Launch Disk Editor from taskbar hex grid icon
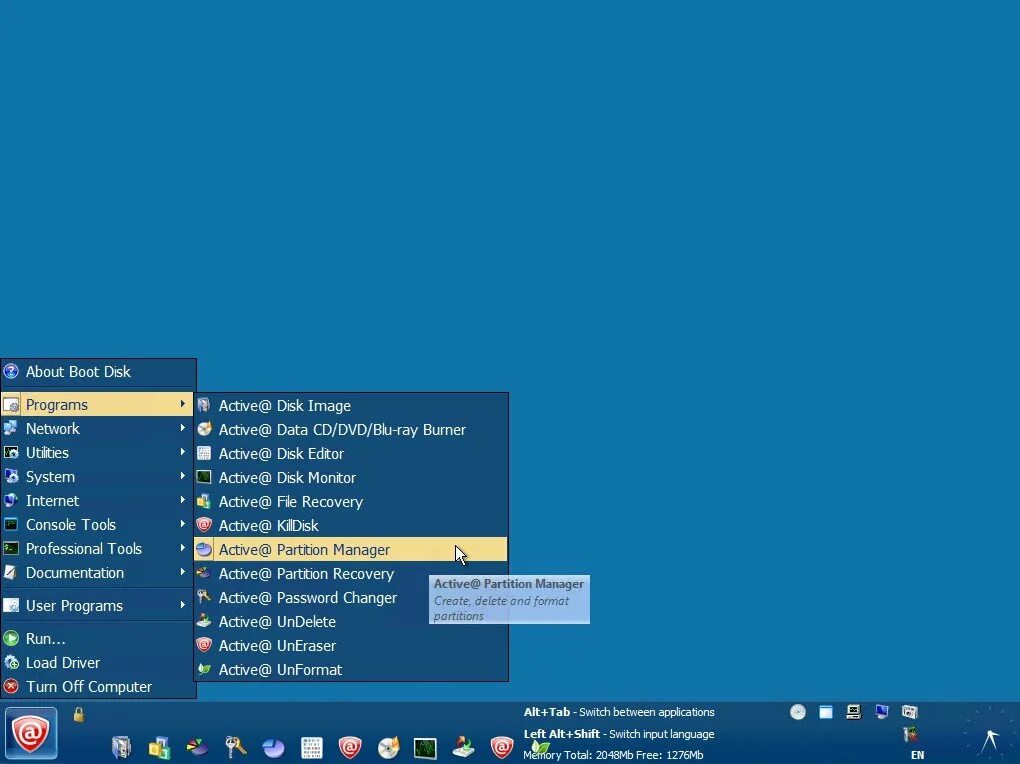Viewport: 1020px width, 764px height. tap(312, 747)
